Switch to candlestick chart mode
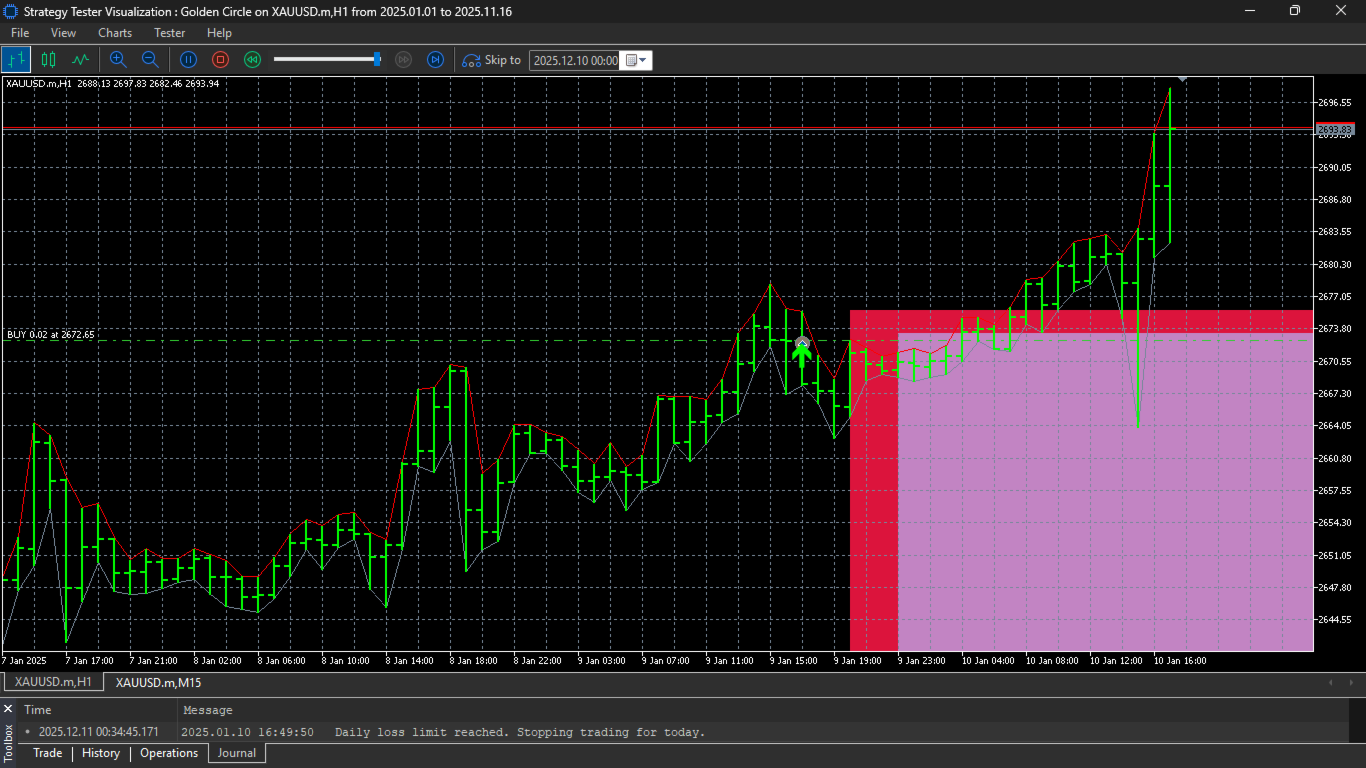The height and width of the screenshot is (768, 1366). click(48, 60)
